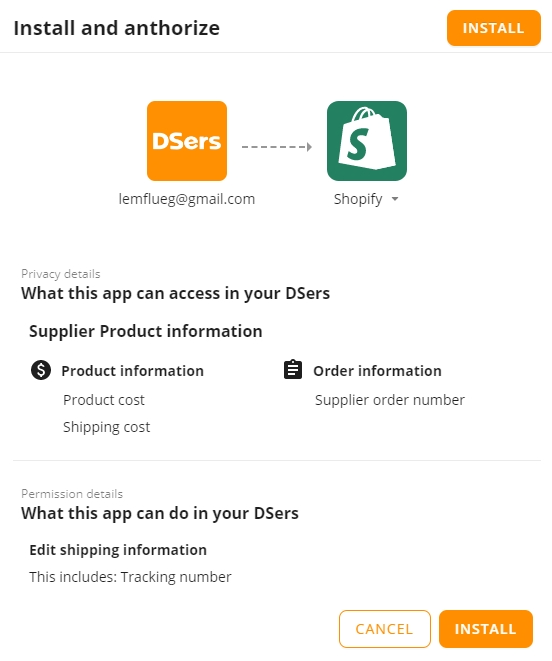Click the dollar sign Product information icon
Screen dimensions: 552x661
41,370
